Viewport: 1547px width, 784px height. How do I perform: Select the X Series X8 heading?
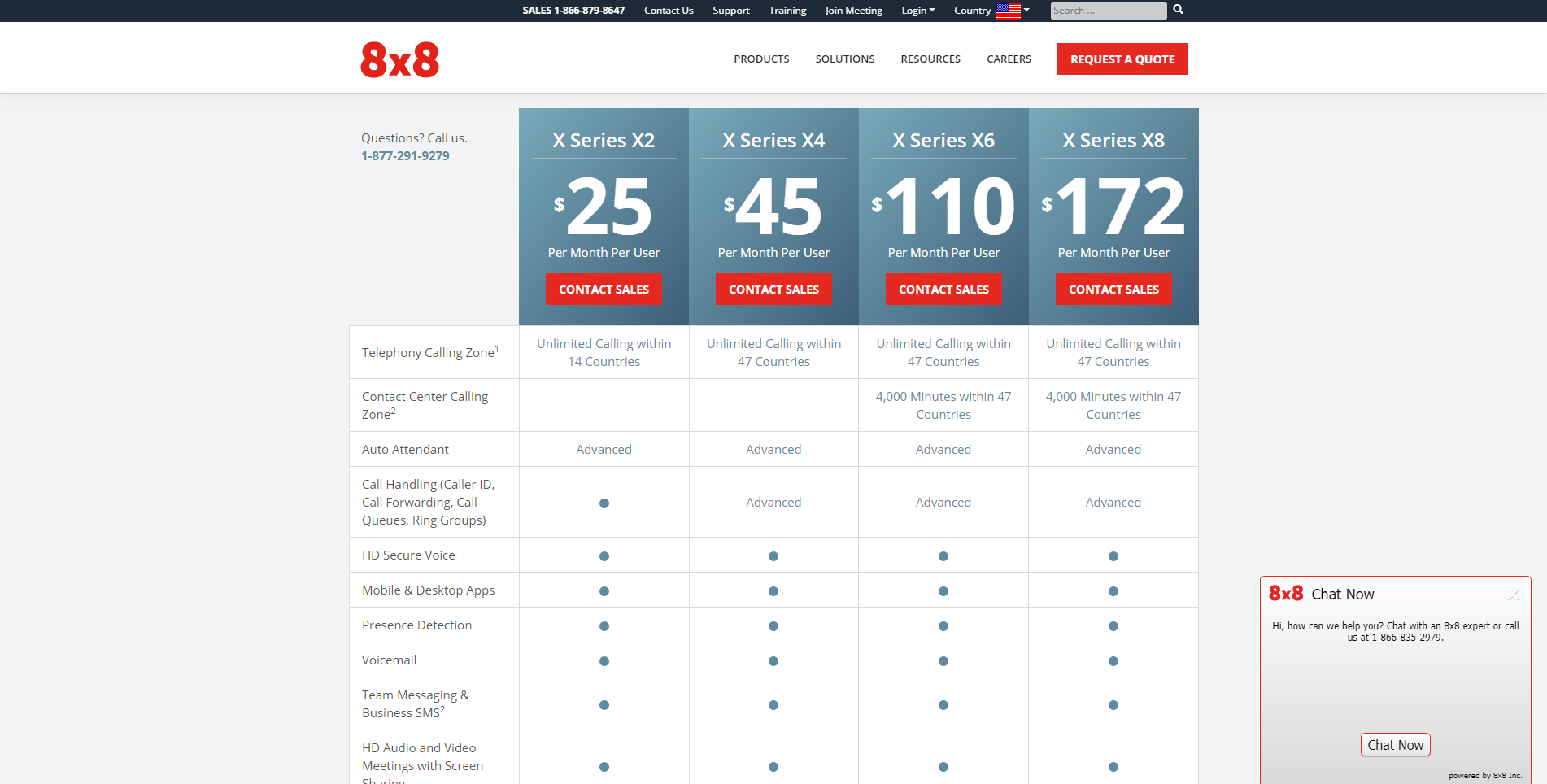pos(1113,141)
